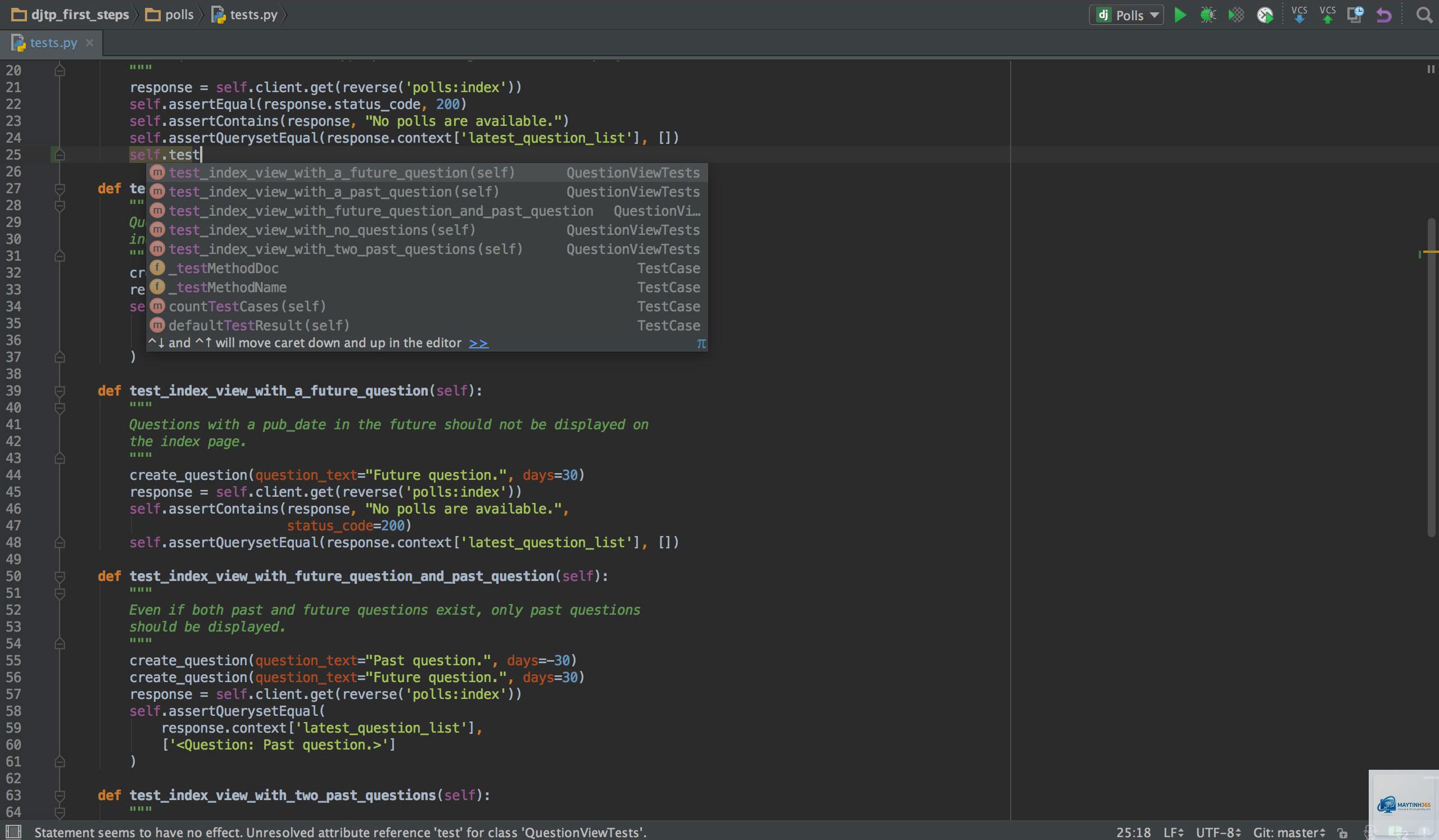
Task: Revert changes with the purple arrow icon
Action: (x=1383, y=15)
